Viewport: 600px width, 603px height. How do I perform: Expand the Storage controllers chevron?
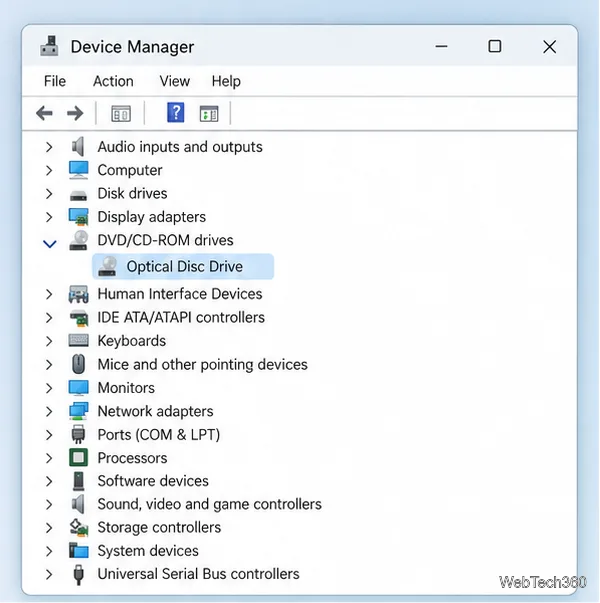pos(49,528)
